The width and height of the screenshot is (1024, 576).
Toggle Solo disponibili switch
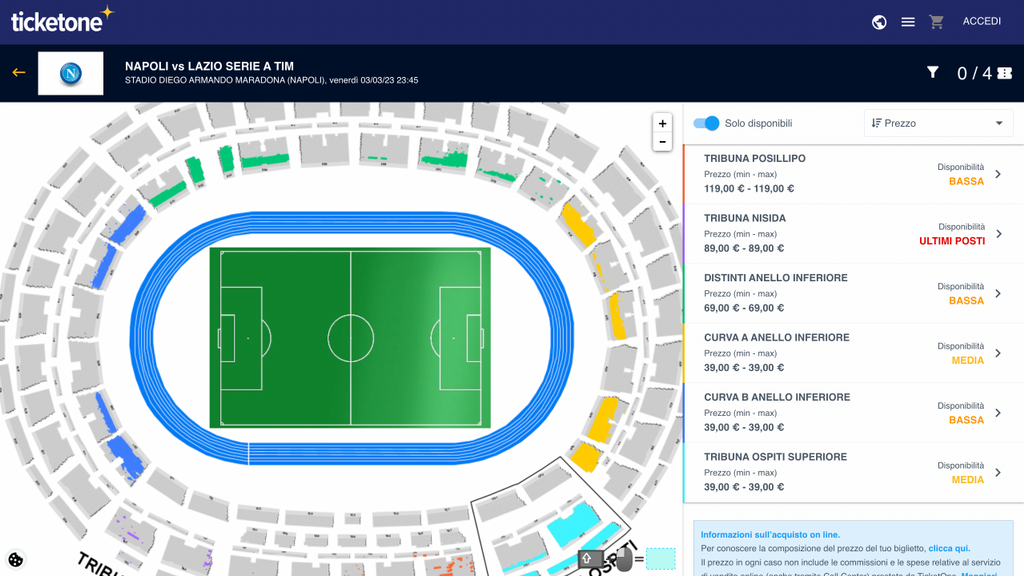706,123
